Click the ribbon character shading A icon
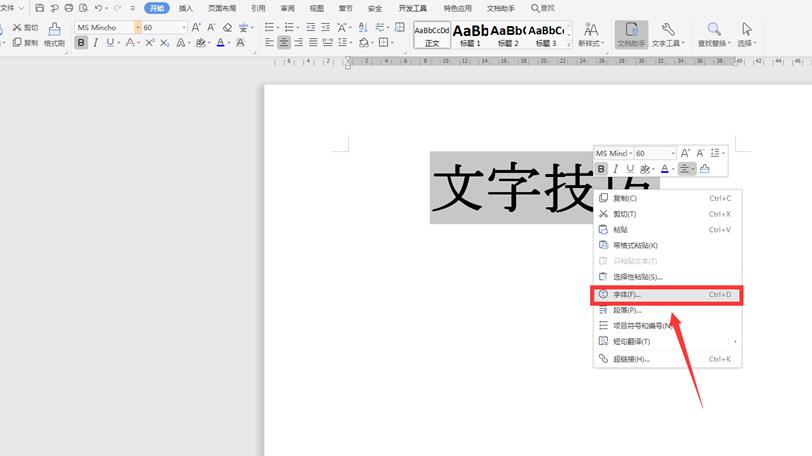The height and width of the screenshot is (456, 812). [240, 42]
